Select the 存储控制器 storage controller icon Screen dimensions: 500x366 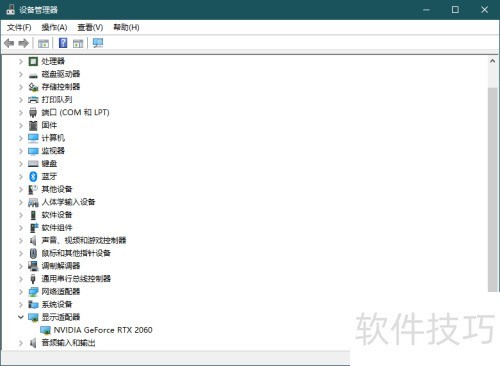point(33,87)
